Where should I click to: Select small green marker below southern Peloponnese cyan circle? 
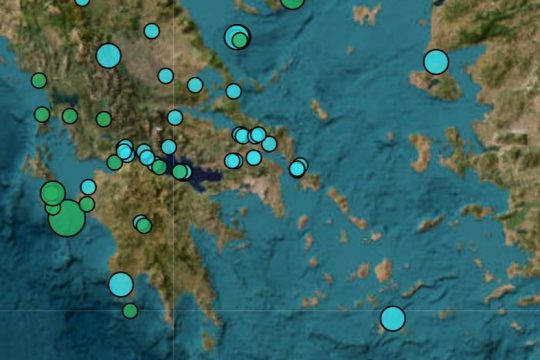tap(130, 310)
